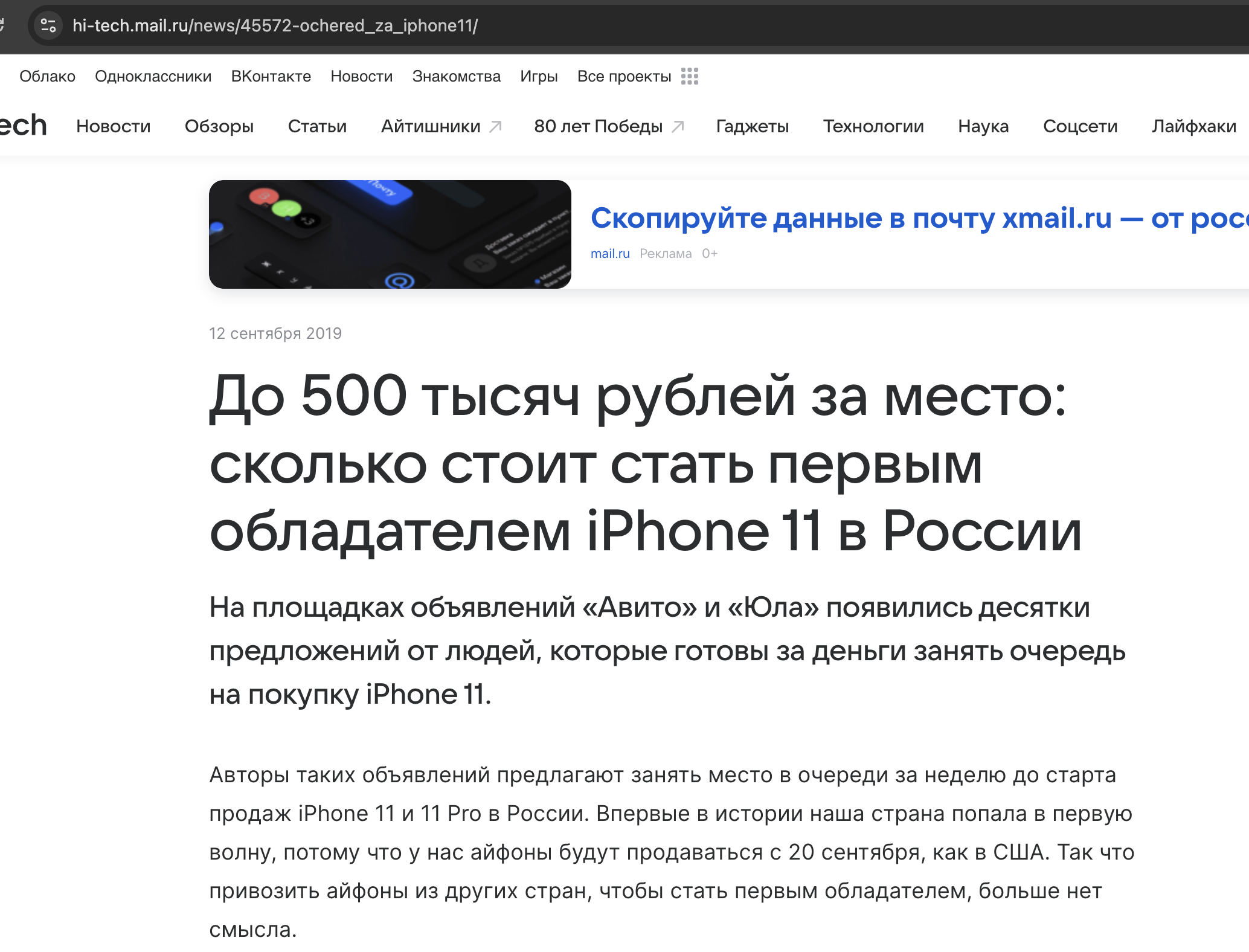Viewport: 1249px width, 952px height.
Task: Click the site information icon in address bar
Action: pyautogui.click(x=48, y=25)
